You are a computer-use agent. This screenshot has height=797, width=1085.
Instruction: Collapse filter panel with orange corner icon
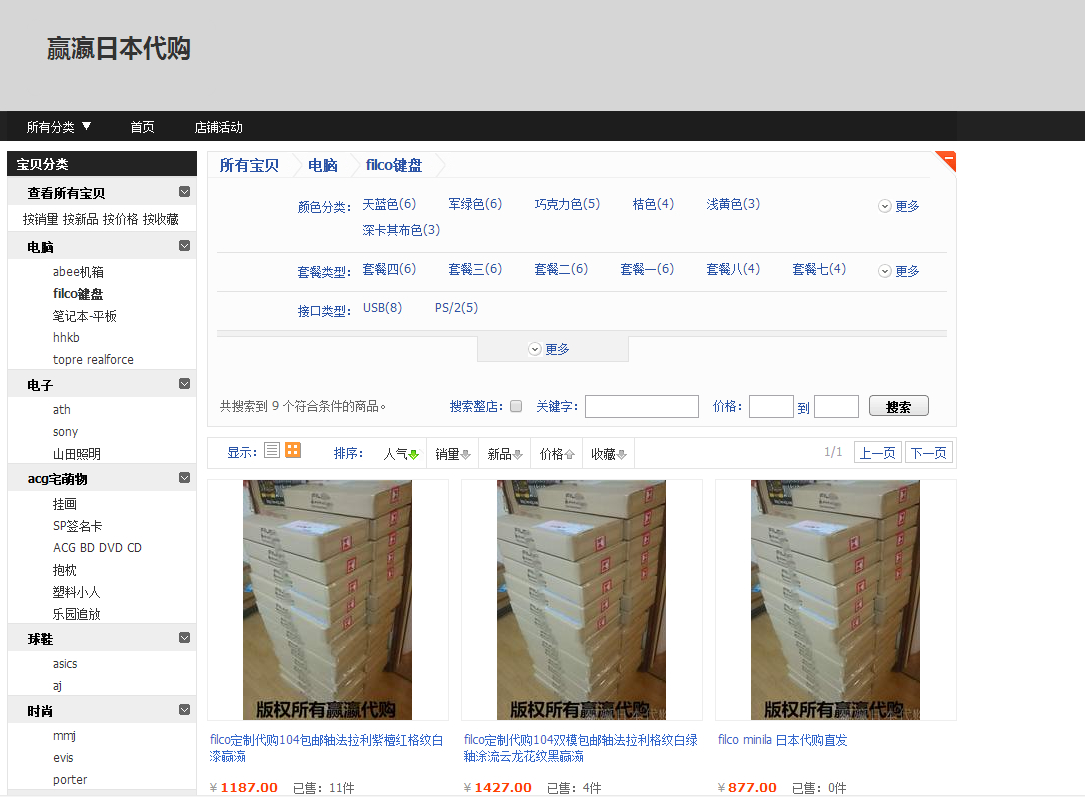click(x=946, y=161)
